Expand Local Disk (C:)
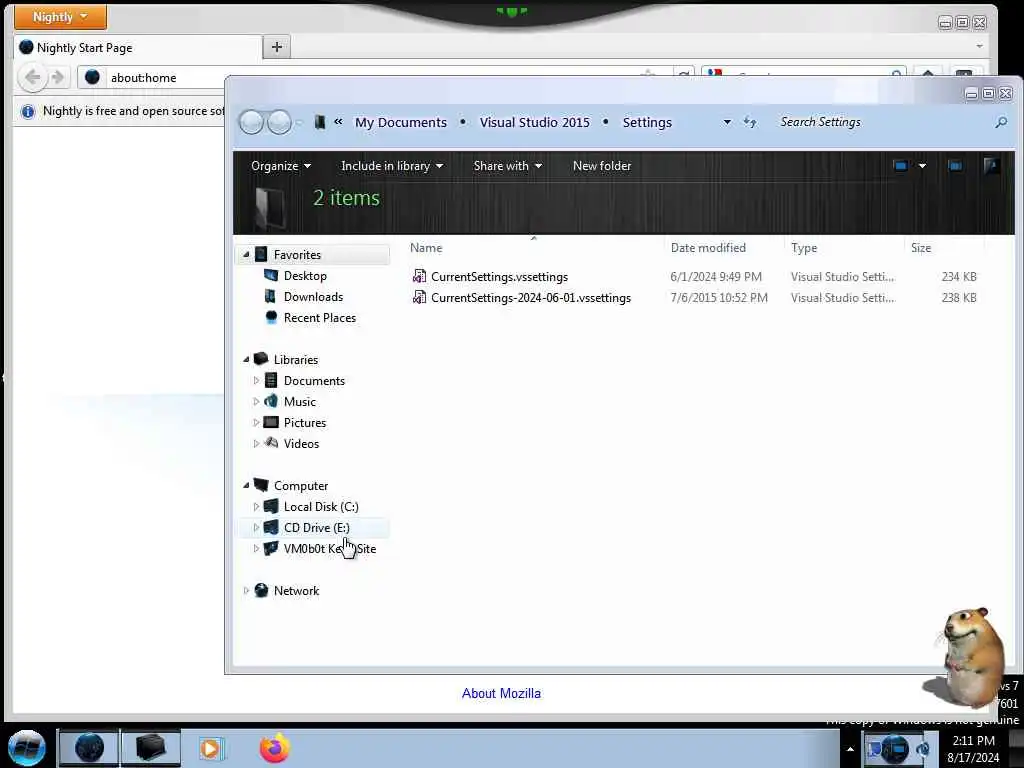The height and width of the screenshot is (768, 1024). click(x=256, y=507)
